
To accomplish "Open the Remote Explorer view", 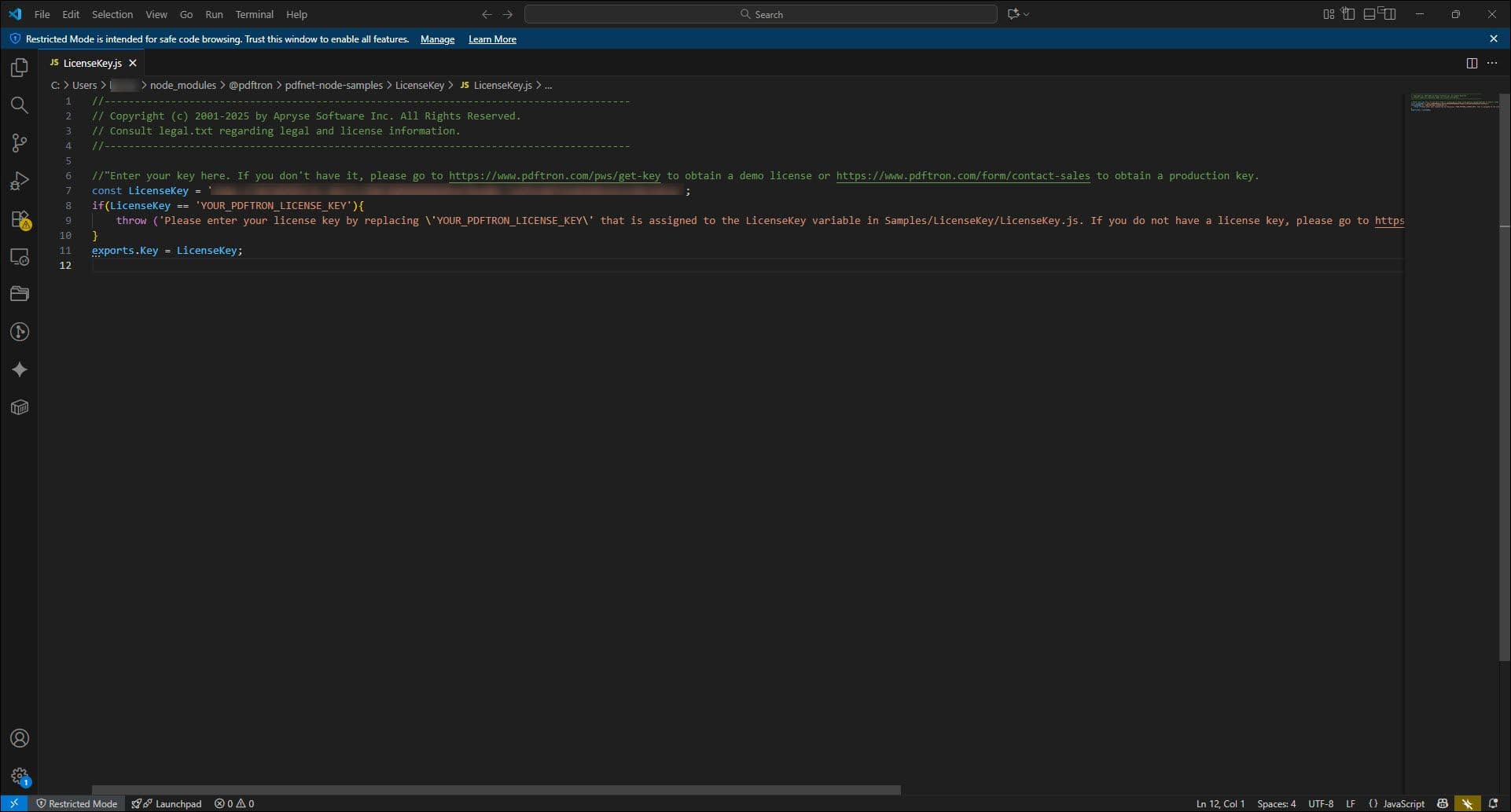I will click(x=20, y=257).
